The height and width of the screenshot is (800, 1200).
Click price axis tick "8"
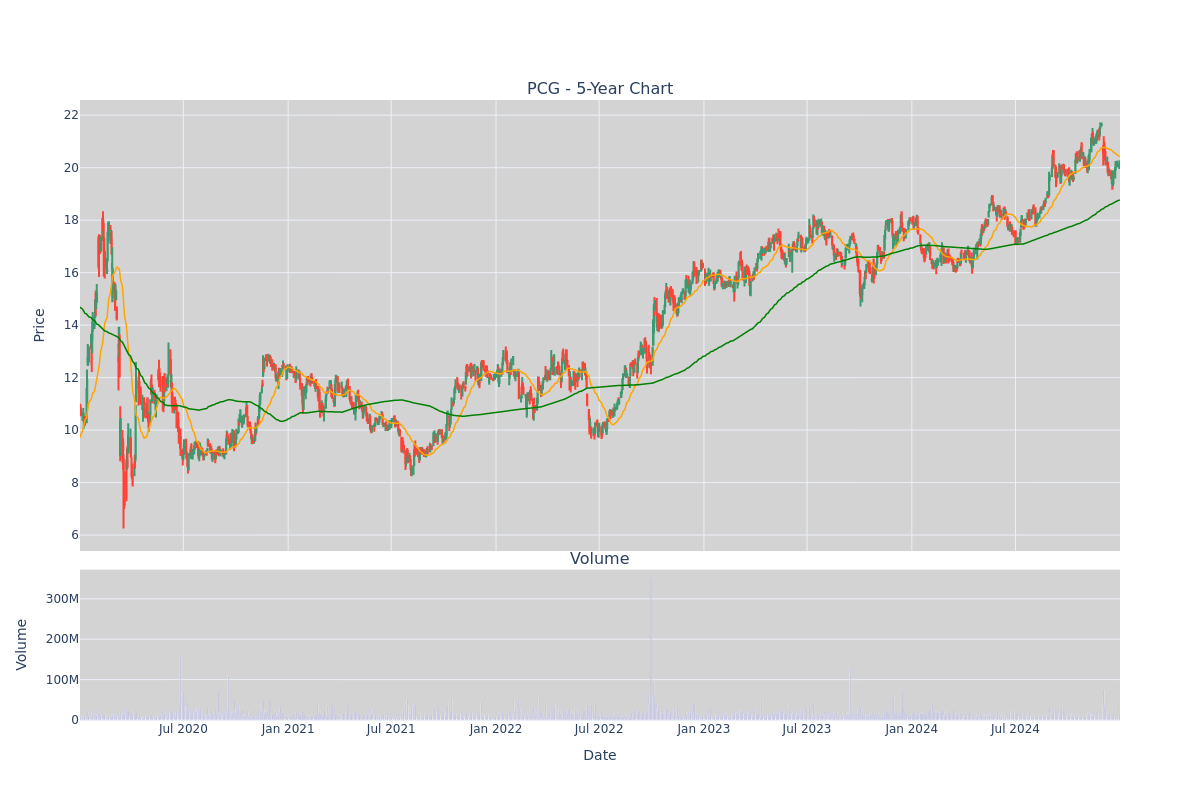point(74,482)
